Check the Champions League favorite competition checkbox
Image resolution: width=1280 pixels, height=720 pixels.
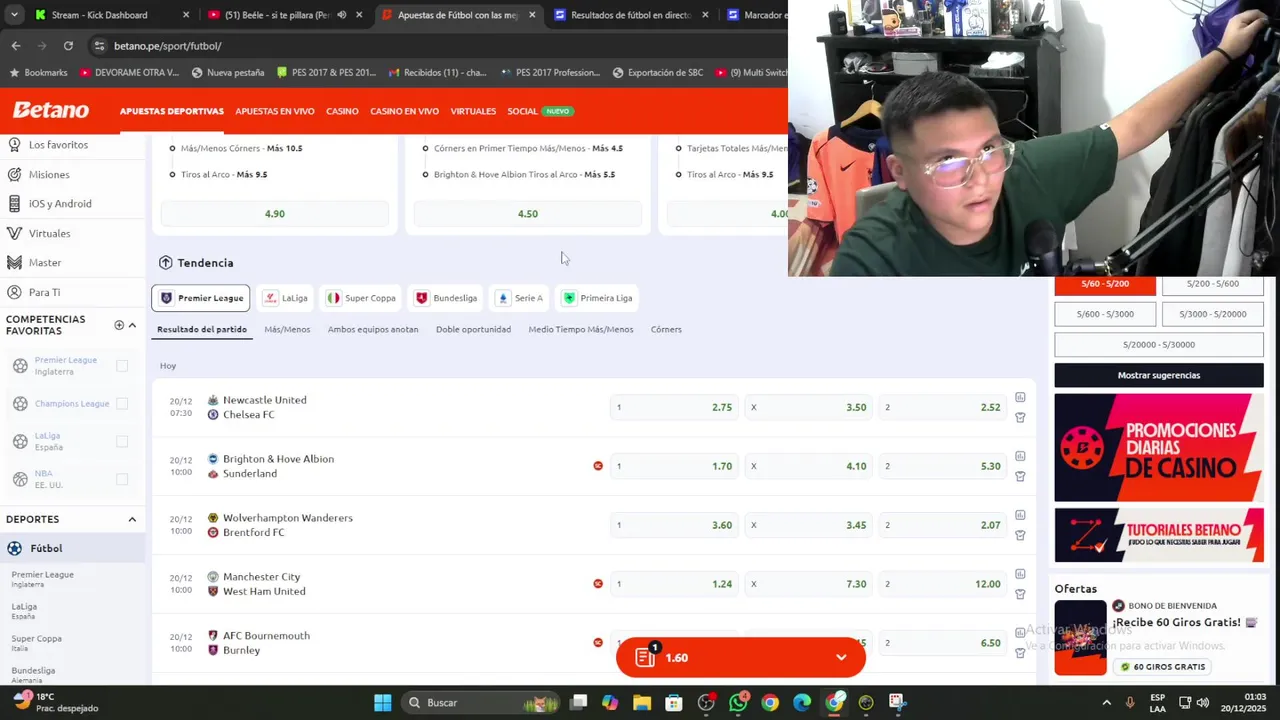122,404
